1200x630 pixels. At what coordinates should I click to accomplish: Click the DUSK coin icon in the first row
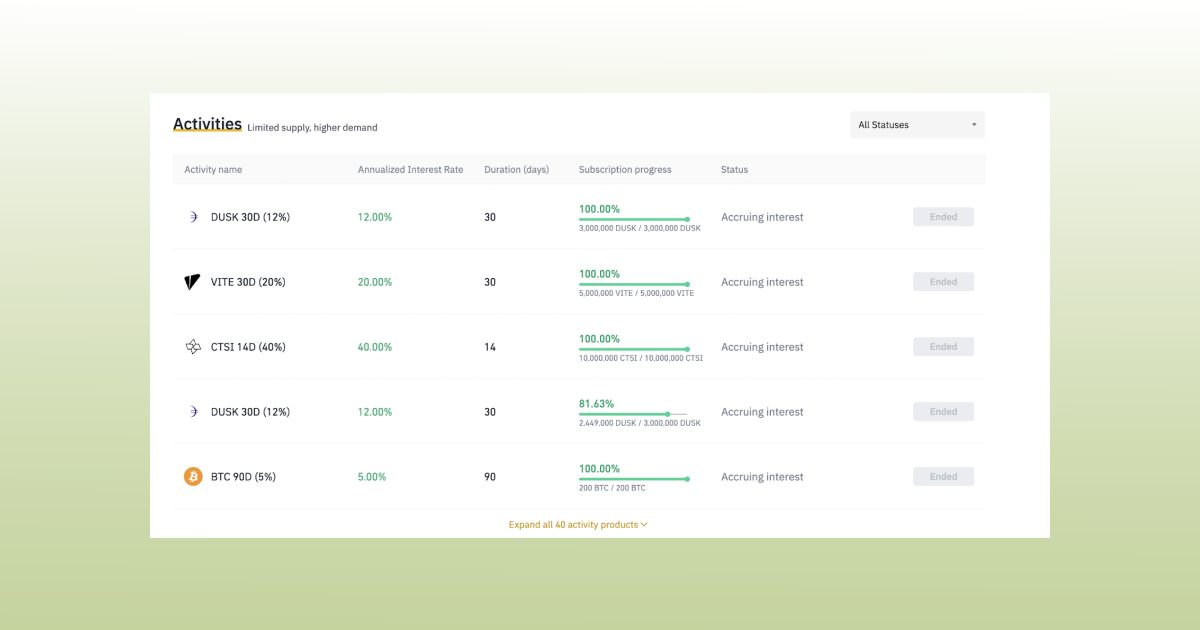pos(193,216)
